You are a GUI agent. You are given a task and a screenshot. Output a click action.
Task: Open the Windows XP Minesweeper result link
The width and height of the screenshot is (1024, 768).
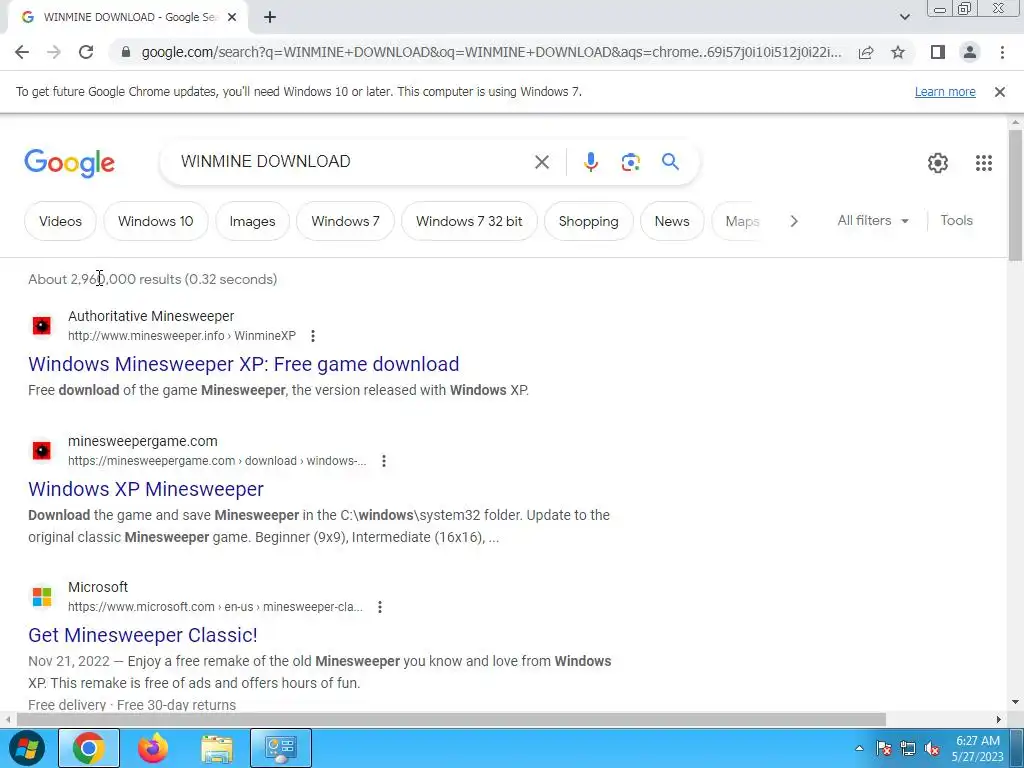pos(146,489)
